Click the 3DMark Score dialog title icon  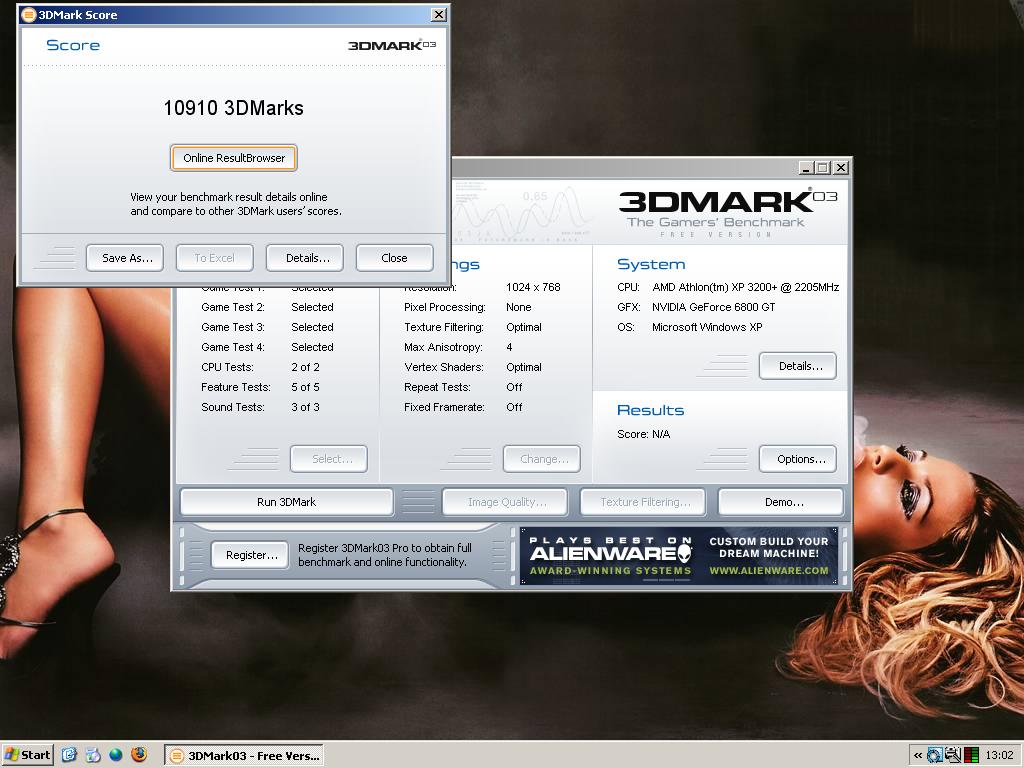pyautogui.click(x=29, y=14)
